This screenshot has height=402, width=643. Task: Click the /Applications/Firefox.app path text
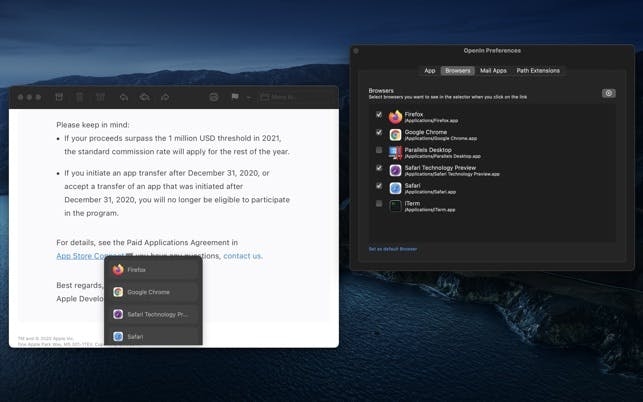(431, 121)
